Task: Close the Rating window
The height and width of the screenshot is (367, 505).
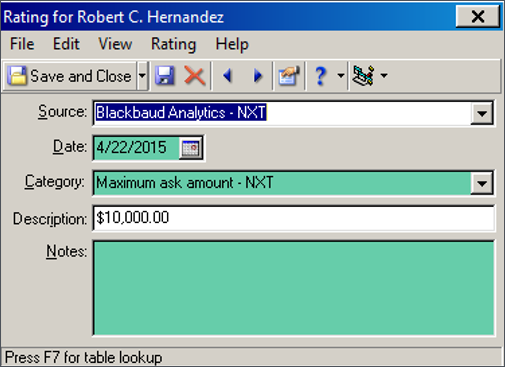Action: tap(477, 16)
